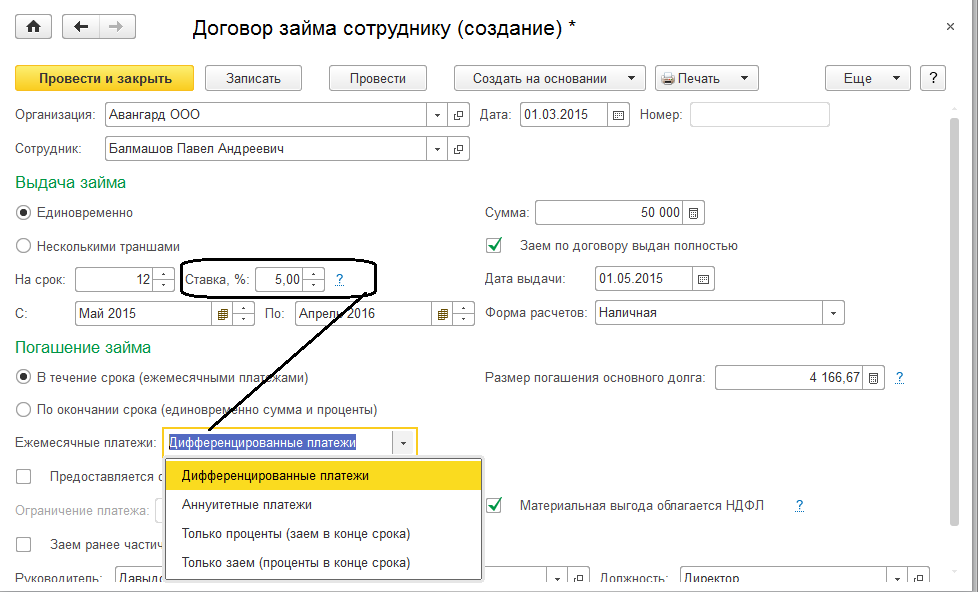
Task: Click the Home icon button
Action: click(34, 27)
